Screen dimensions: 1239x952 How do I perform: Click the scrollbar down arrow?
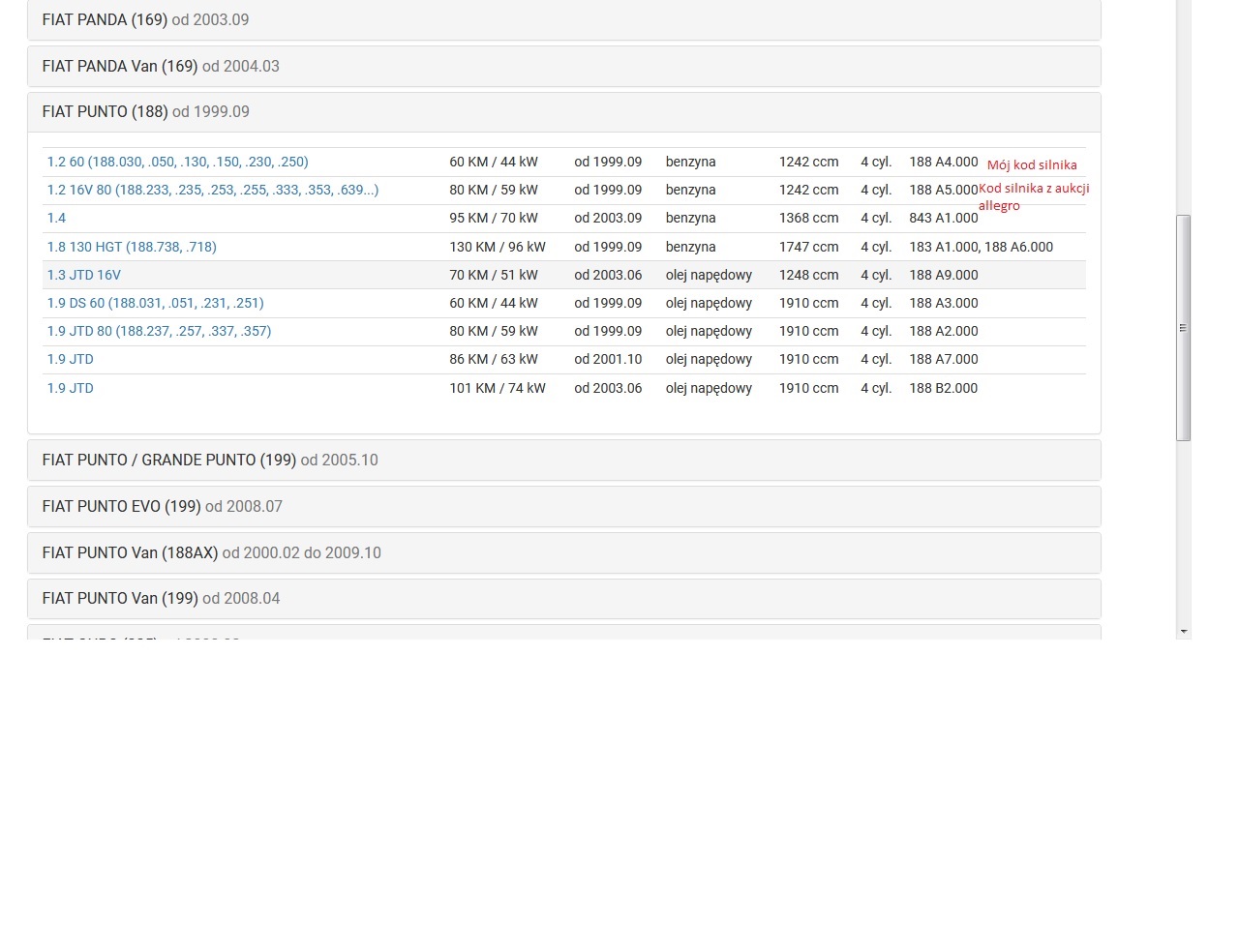coord(1183,631)
